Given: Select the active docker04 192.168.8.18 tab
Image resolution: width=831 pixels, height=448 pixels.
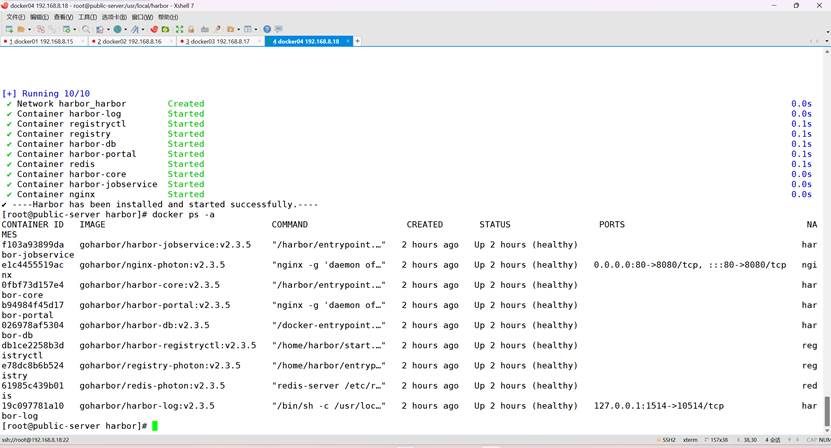Looking at the screenshot, I should click(306, 41).
